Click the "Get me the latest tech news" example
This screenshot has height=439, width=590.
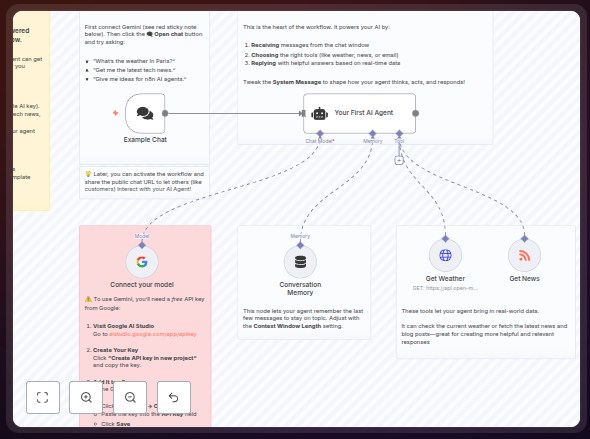click(x=134, y=70)
